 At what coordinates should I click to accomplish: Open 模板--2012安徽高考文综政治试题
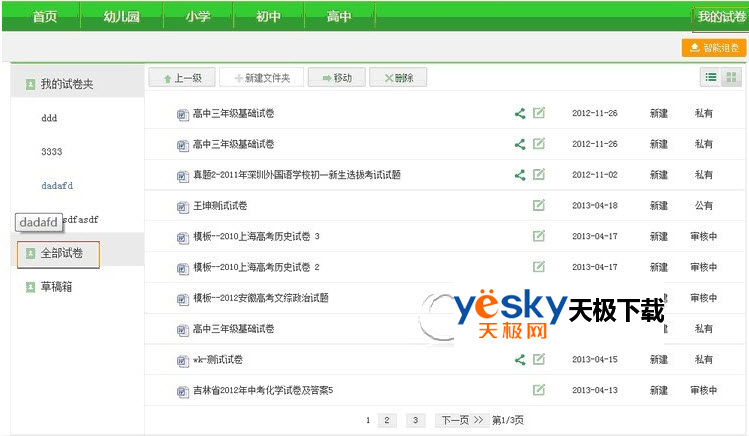(x=261, y=298)
